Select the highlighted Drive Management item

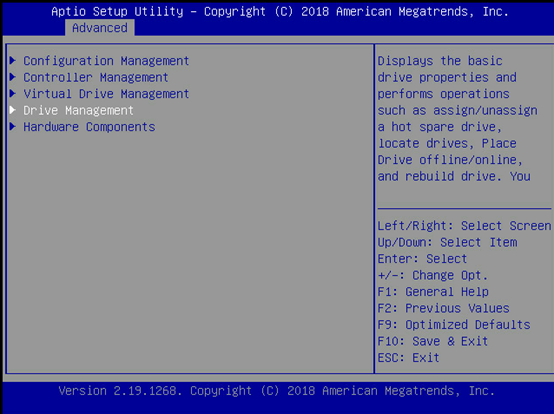point(78,111)
